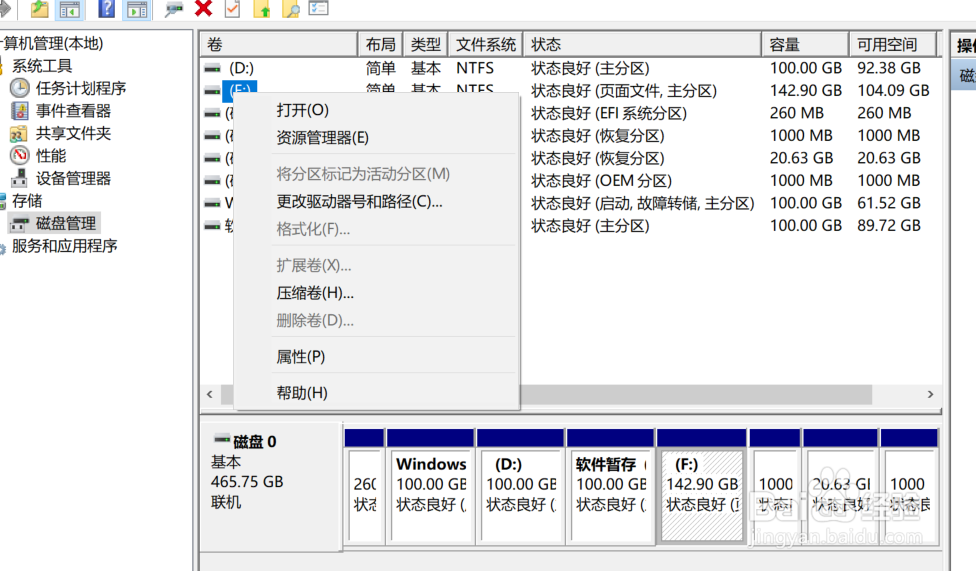
Task: Click the 磁盘管理 drive icon in tree
Action: click(x=19, y=224)
